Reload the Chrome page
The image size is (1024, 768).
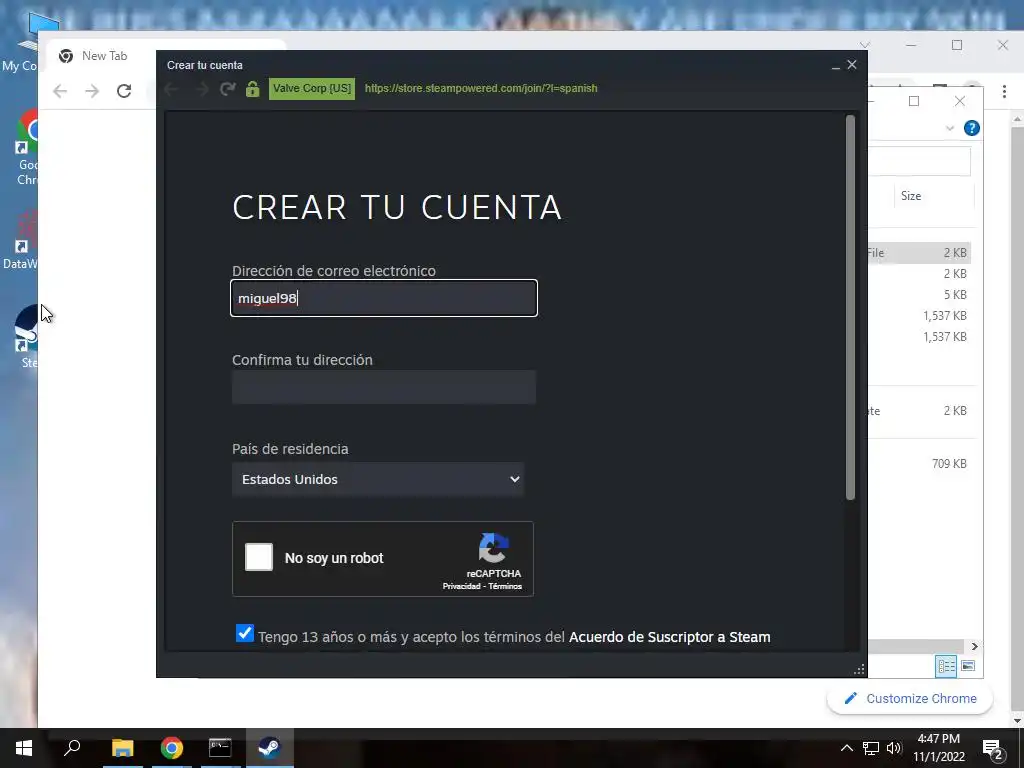124,91
